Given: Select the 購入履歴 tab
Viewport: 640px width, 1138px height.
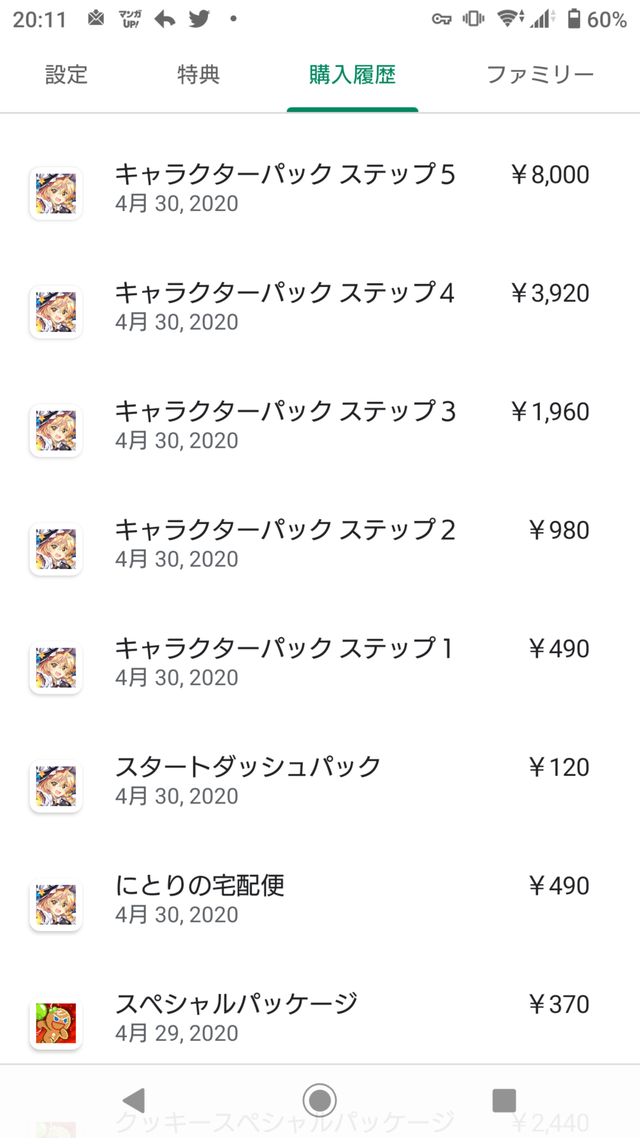Looking at the screenshot, I should [x=352, y=75].
